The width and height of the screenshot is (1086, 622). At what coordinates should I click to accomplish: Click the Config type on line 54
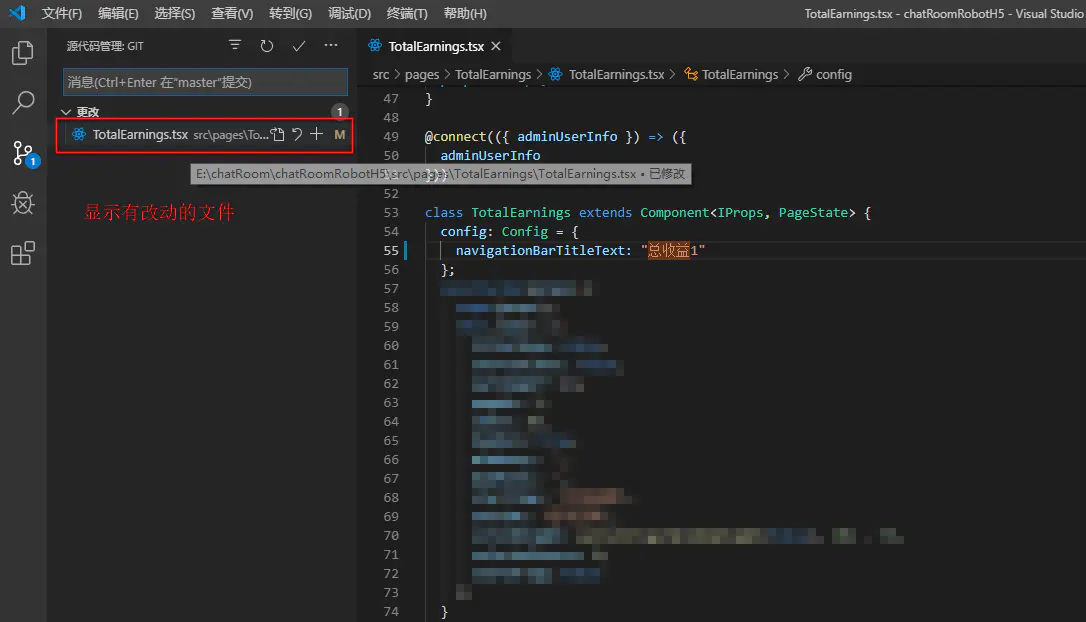(x=524, y=231)
